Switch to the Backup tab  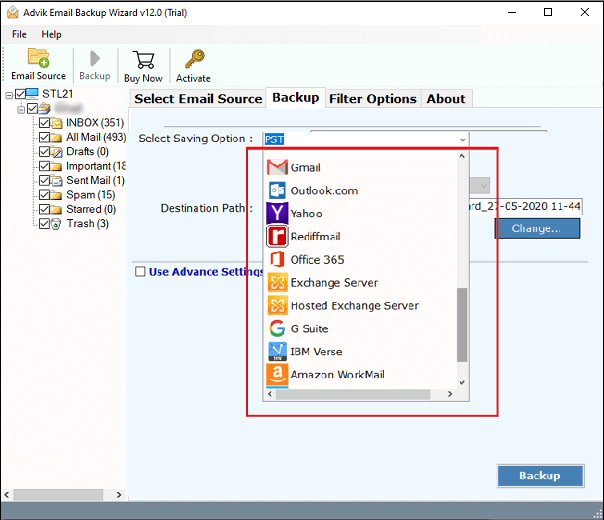click(x=295, y=98)
